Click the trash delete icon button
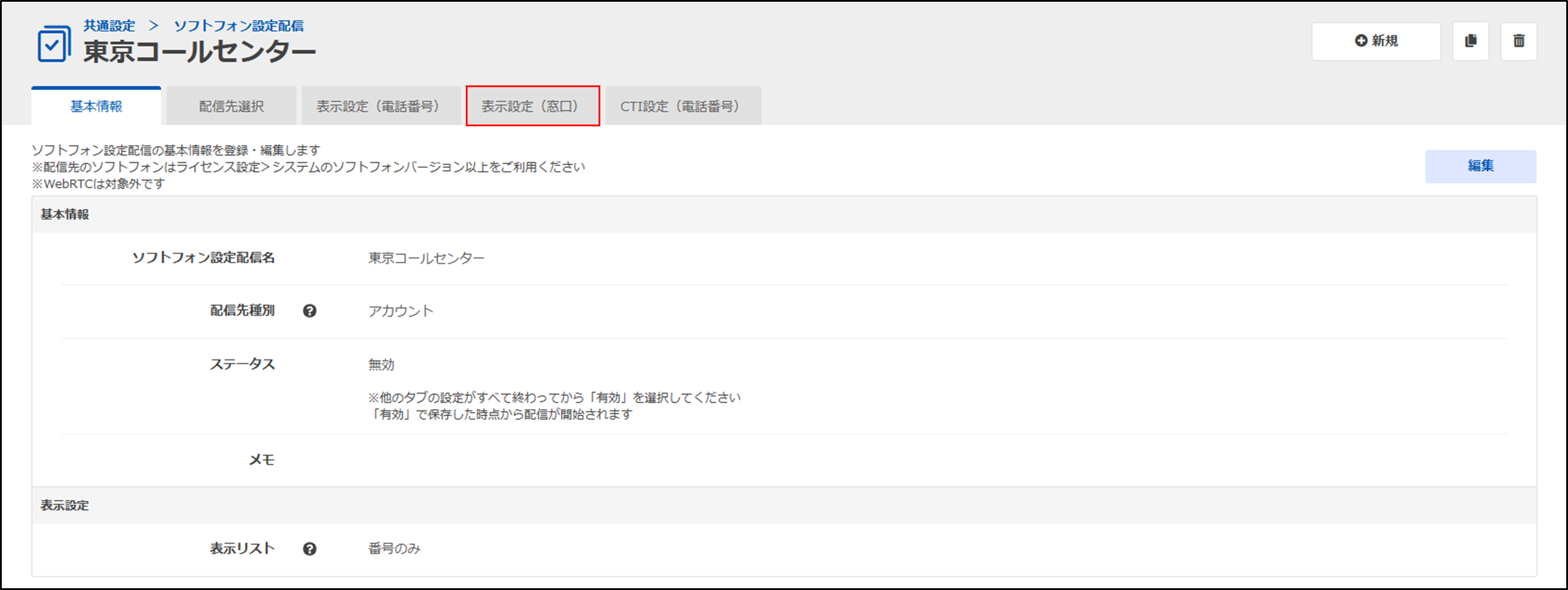 pyautogui.click(x=1518, y=41)
